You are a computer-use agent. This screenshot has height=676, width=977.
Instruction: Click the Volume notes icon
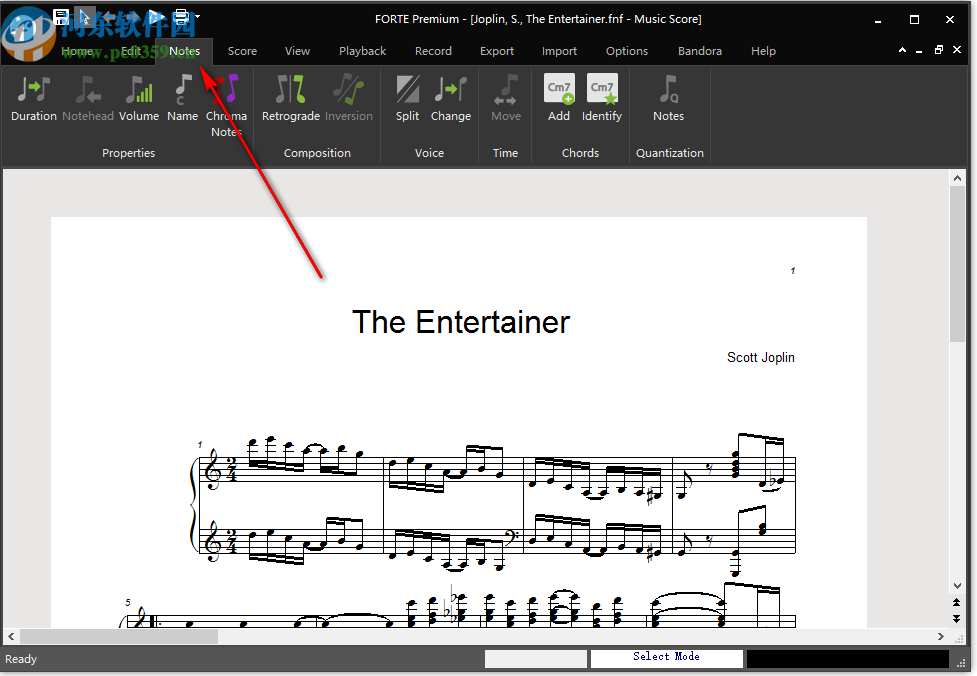point(139,98)
